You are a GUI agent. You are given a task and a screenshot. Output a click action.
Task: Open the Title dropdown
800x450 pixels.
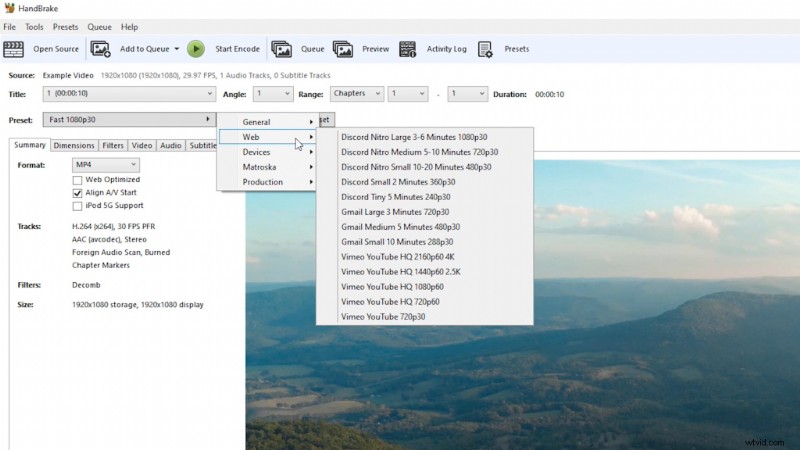(x=129, y=94)
